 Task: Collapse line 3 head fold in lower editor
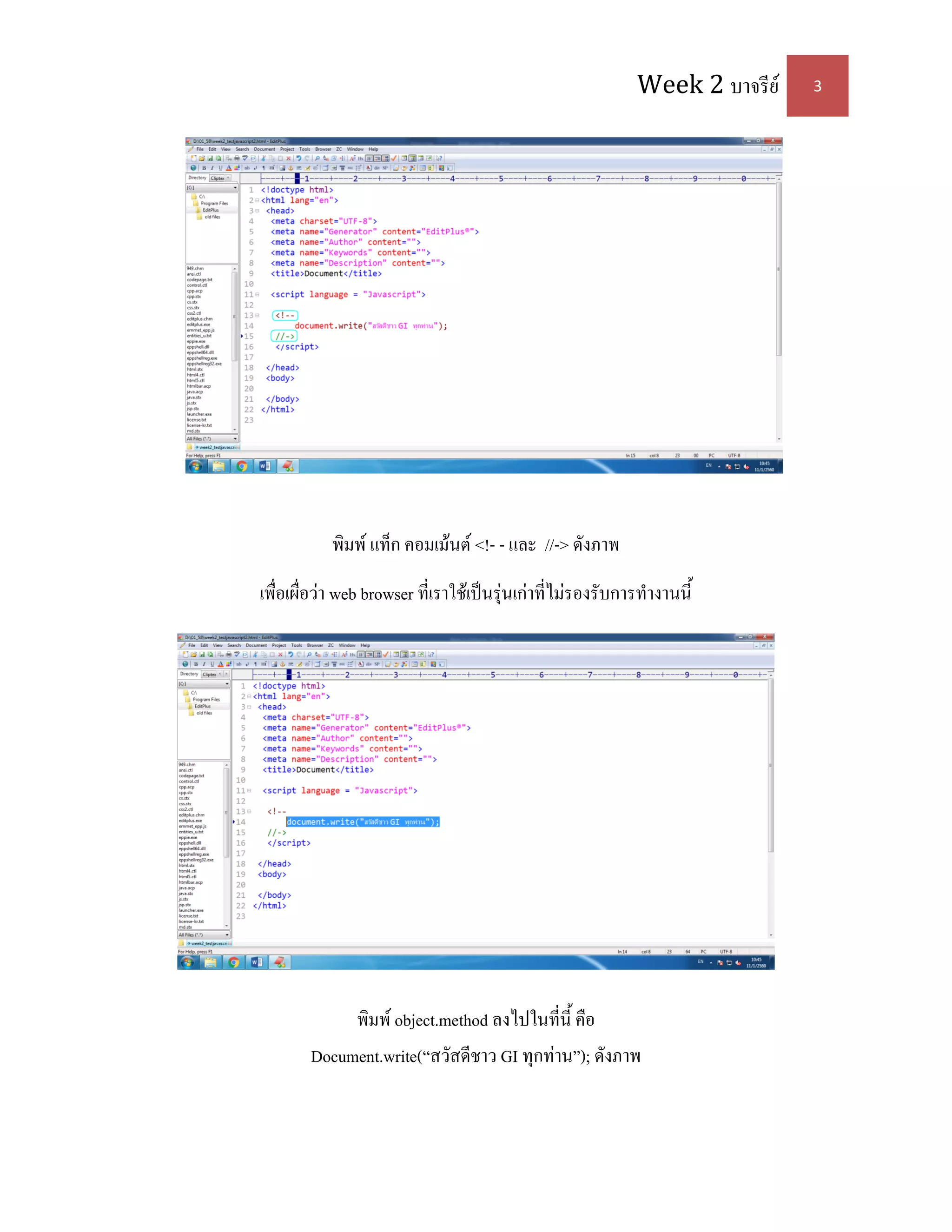tap(249, 707)
